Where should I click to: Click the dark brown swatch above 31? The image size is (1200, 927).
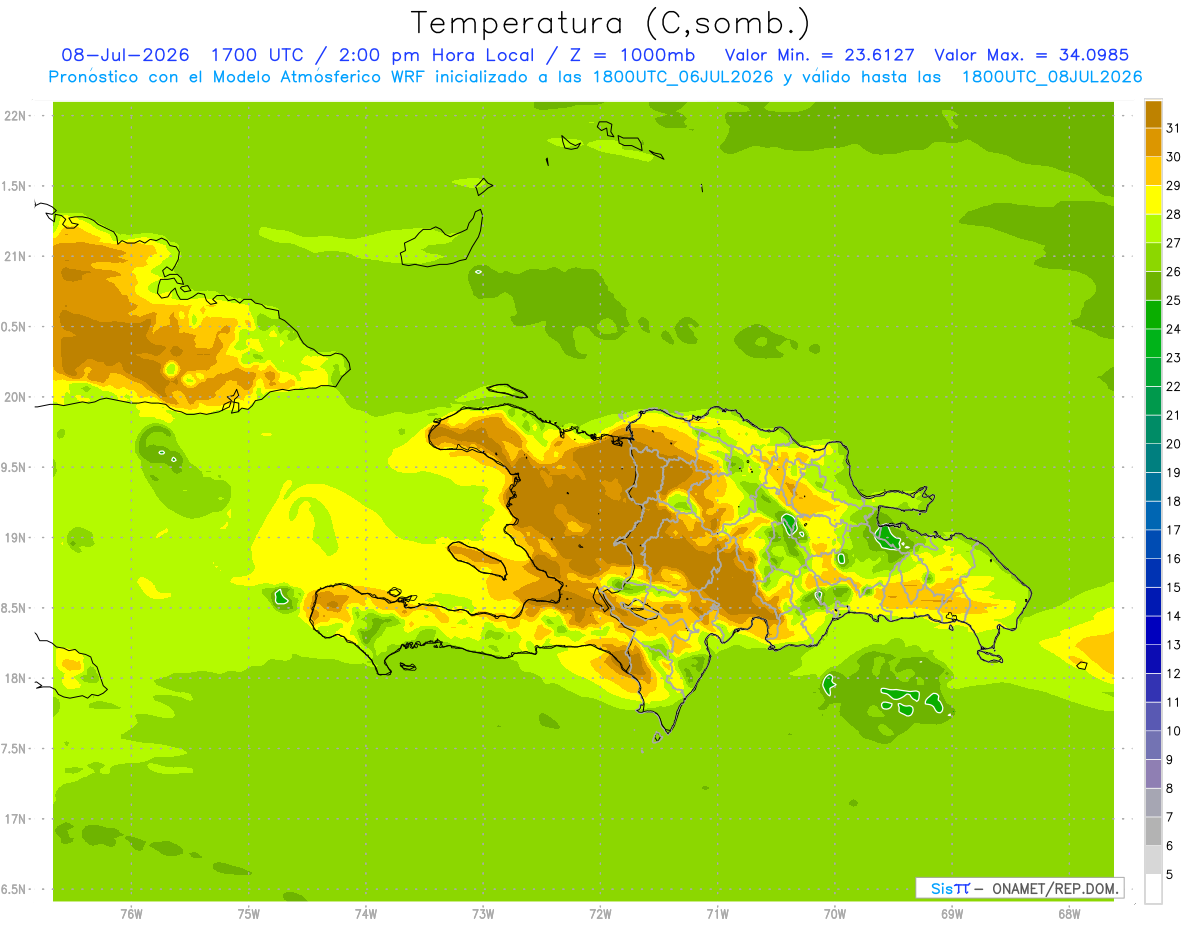pos(1153,115)
